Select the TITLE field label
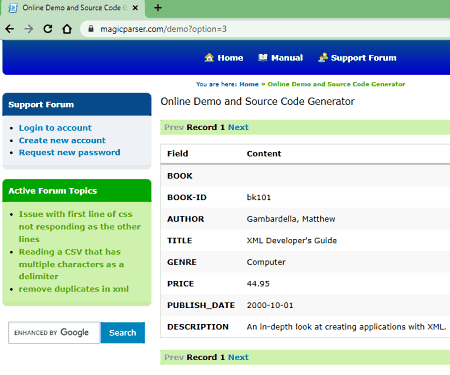The image size is (450, 375). point(180,241)
